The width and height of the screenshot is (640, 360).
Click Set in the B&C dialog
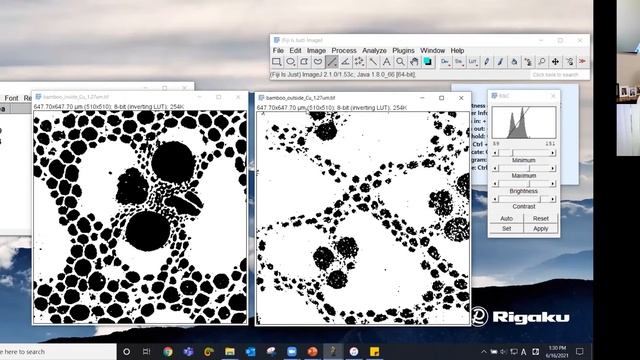tap(506, 229)
